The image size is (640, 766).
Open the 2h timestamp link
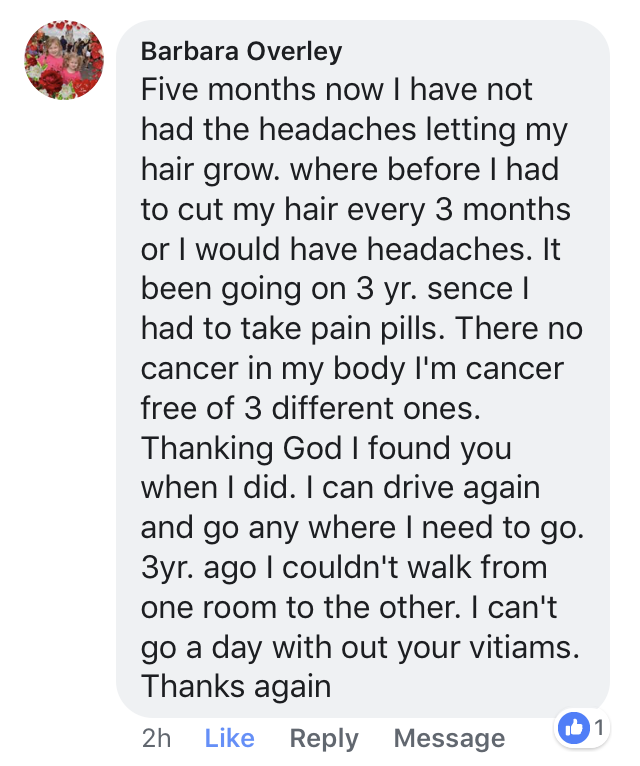click(x=156, y=738)
